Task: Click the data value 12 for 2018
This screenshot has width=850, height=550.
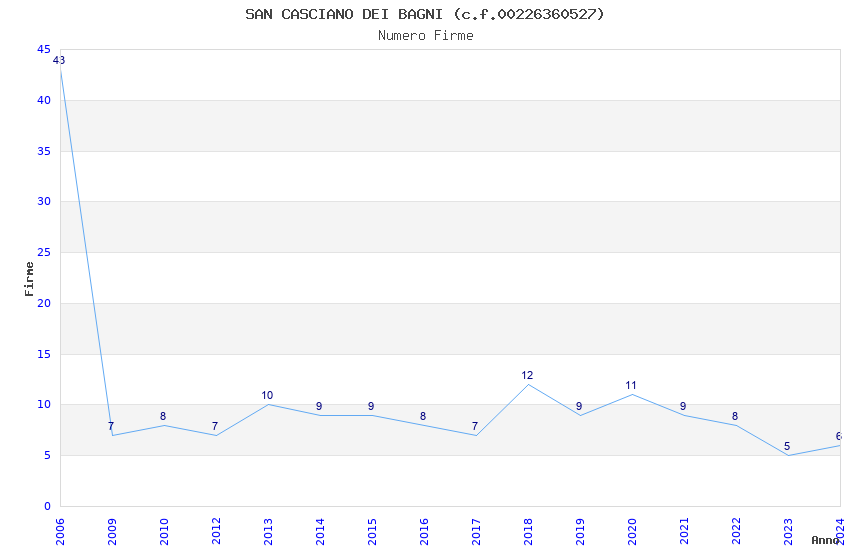Action: coord(527,375)
